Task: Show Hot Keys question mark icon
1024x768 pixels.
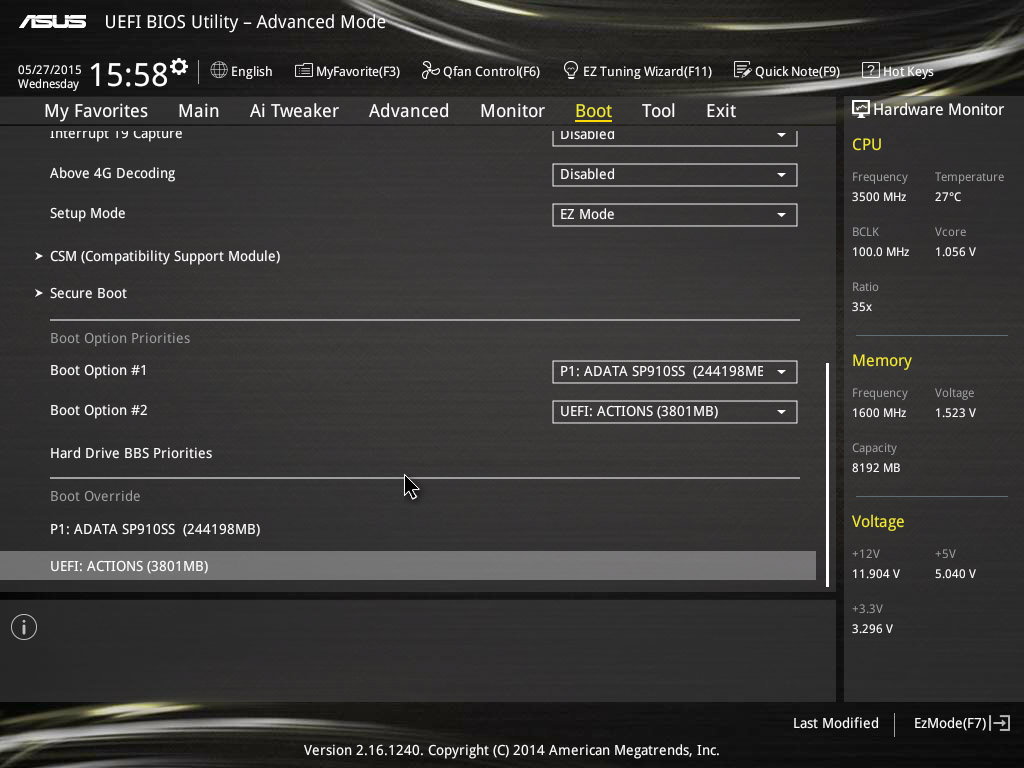Action: (871, 70)
